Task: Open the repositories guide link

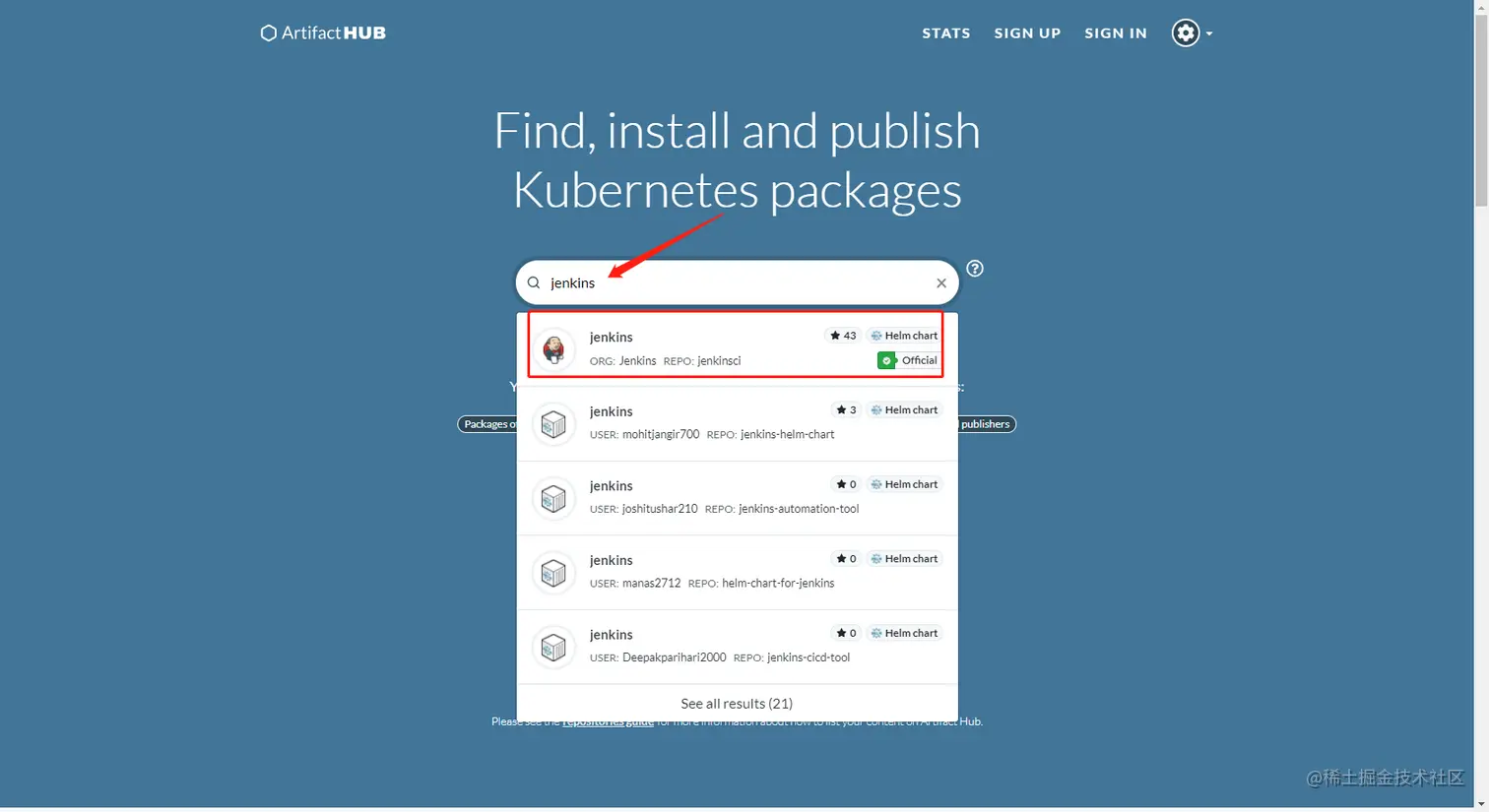Action: pyautogui.click(x=608, y=722)
